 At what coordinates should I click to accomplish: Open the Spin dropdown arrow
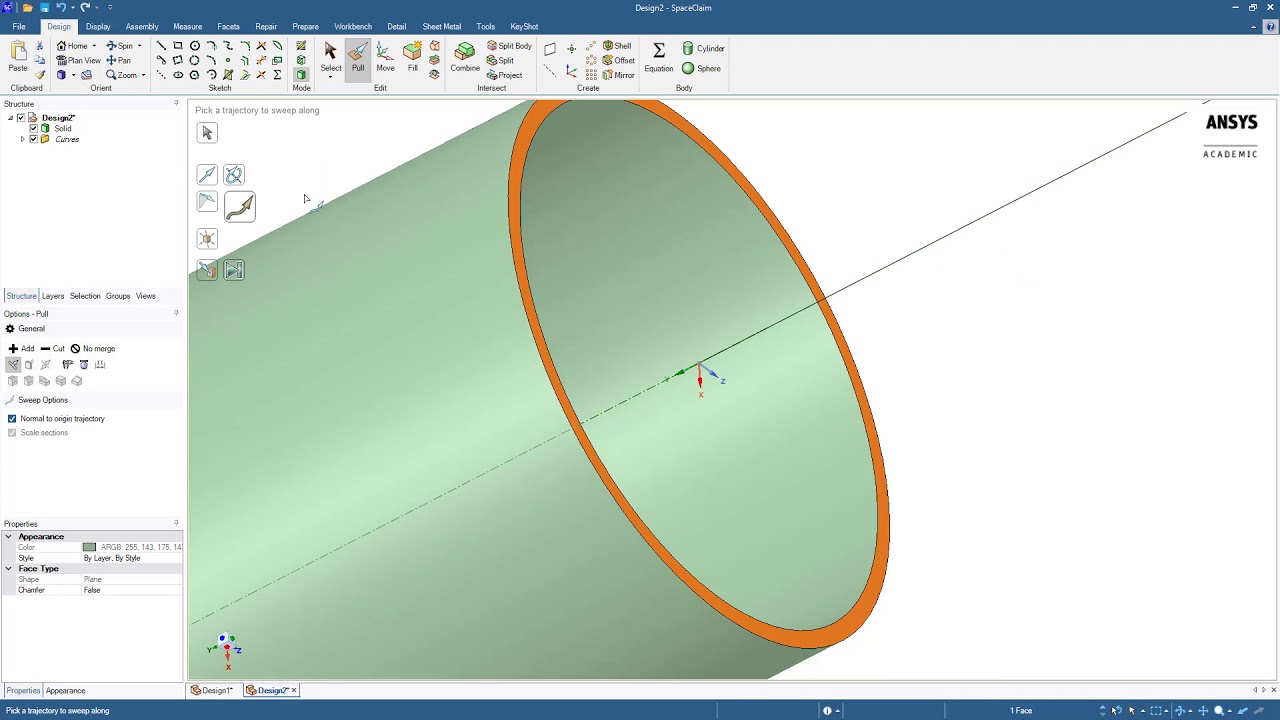pyautogui.click(x=139, y=46)
